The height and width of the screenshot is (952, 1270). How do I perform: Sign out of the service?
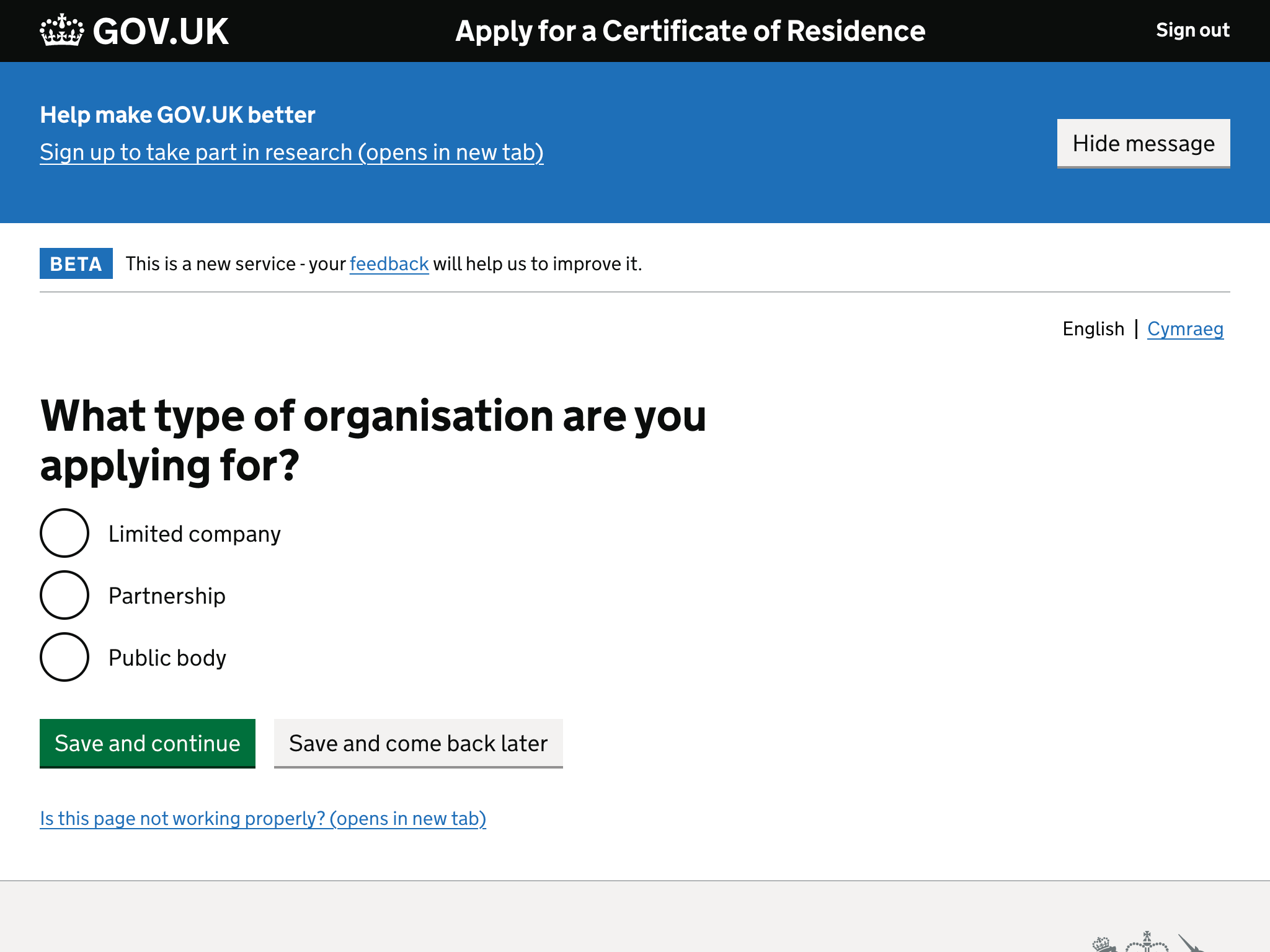click(x=1192, y=30)
